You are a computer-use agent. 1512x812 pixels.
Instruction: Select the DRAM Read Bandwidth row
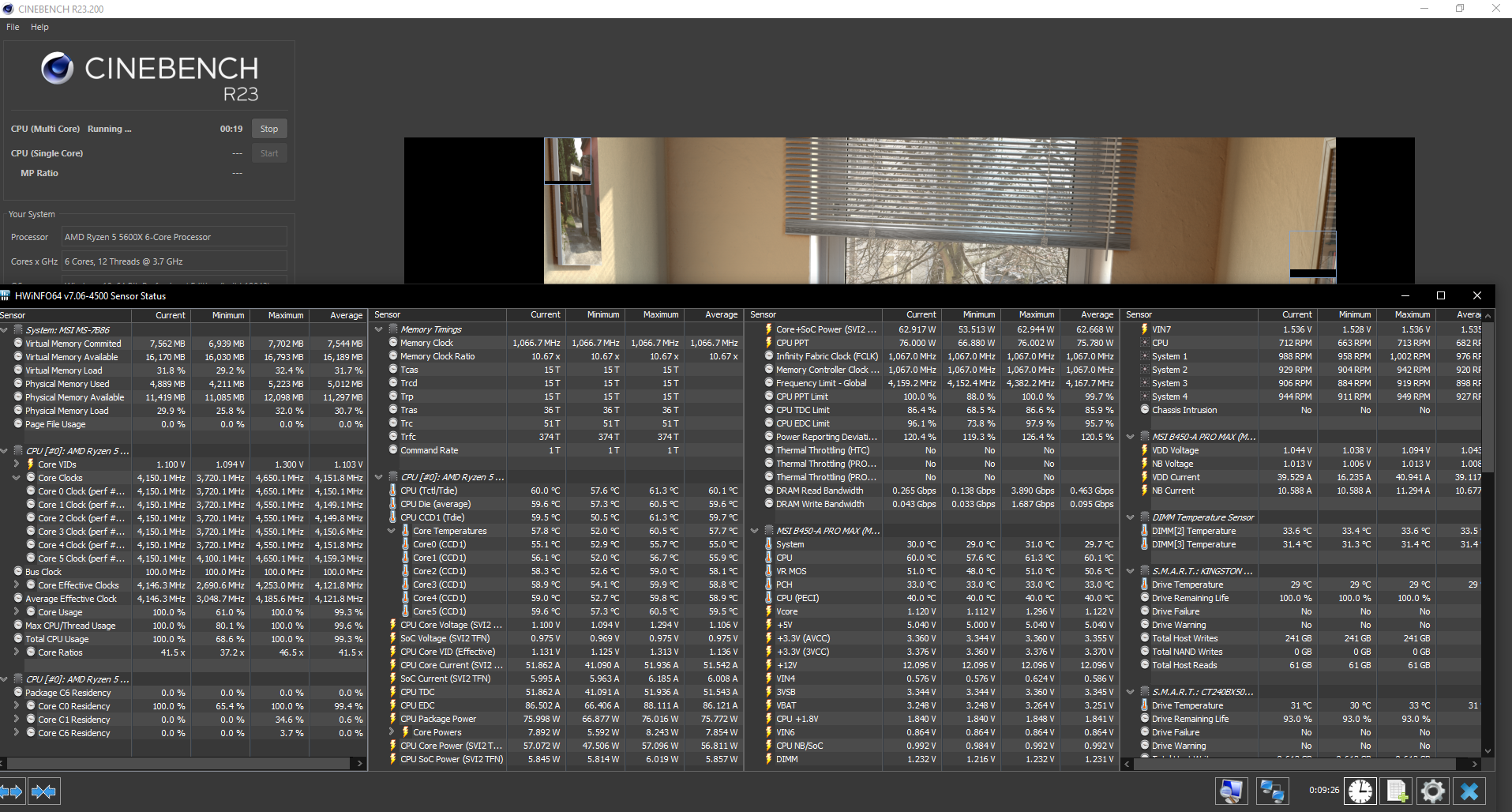pyautogui.click(x=932, y=491)
